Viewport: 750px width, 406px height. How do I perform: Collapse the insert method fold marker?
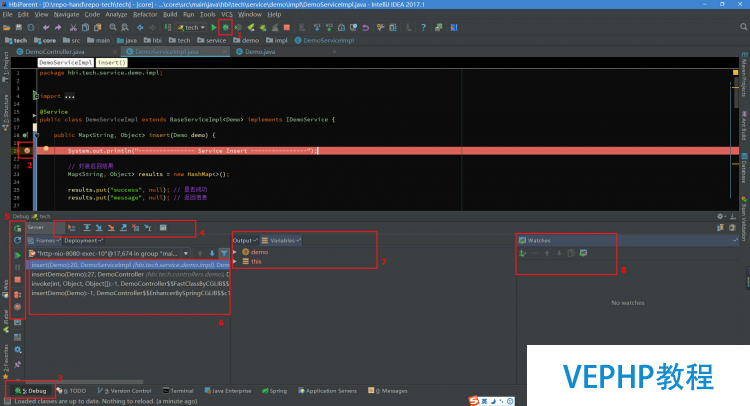36,135
